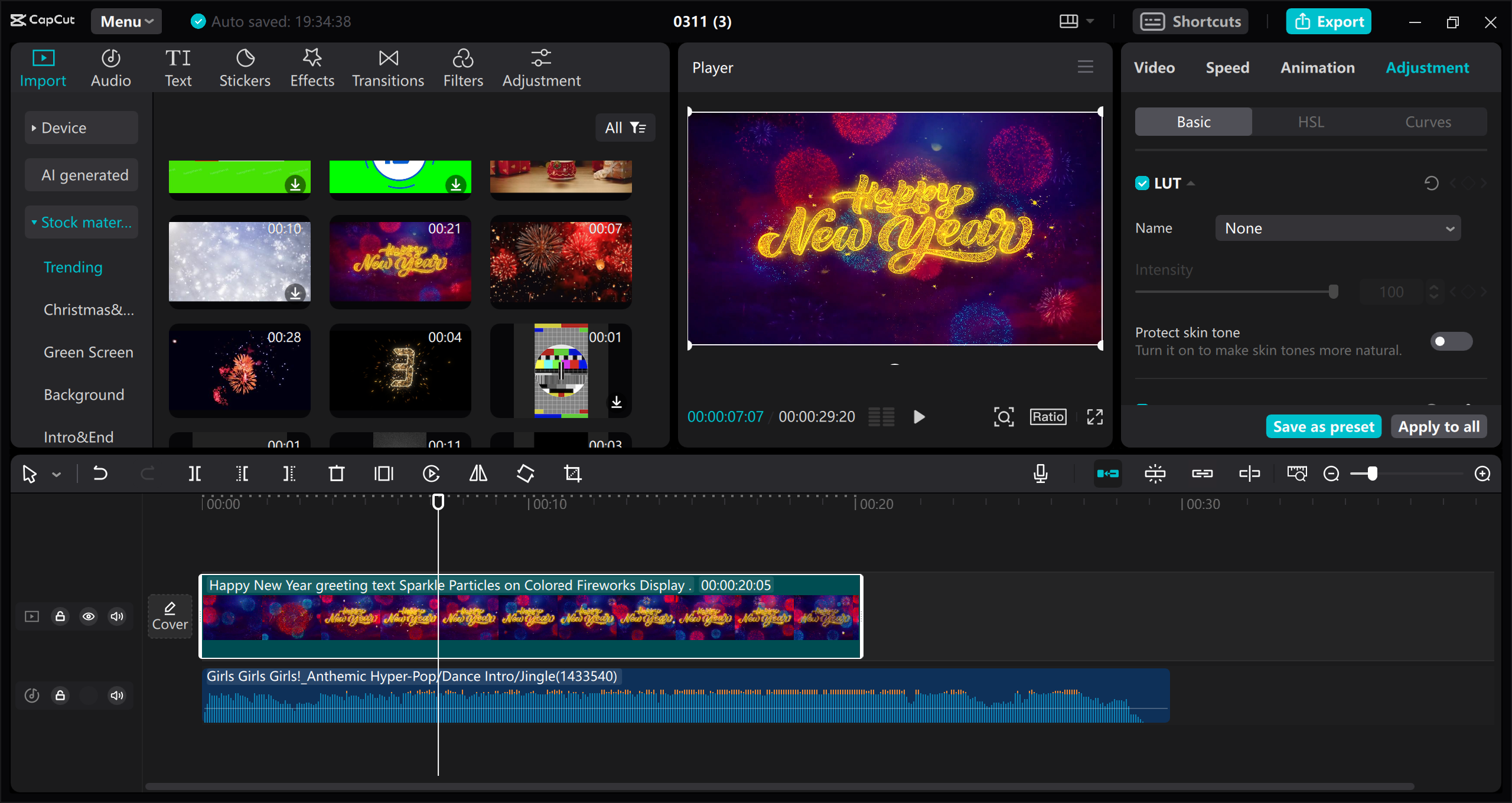The width and height of the screenshot is (1512, 803).
Task: Click the Apply to all button
Action: [x=1439, y=426]
